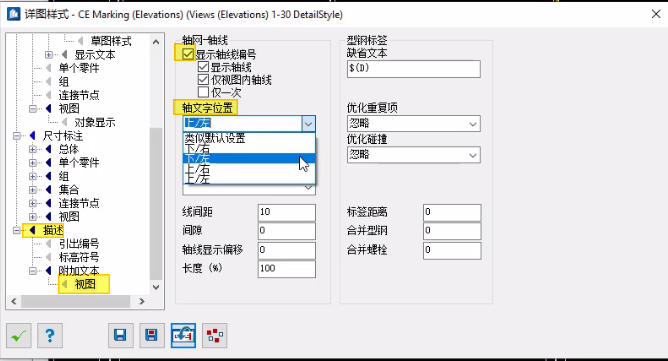Choose highlighted 下/左 from the dropdown list
Image resolution: width=668 pixels, height=361 pixels.
coord(249,159)
